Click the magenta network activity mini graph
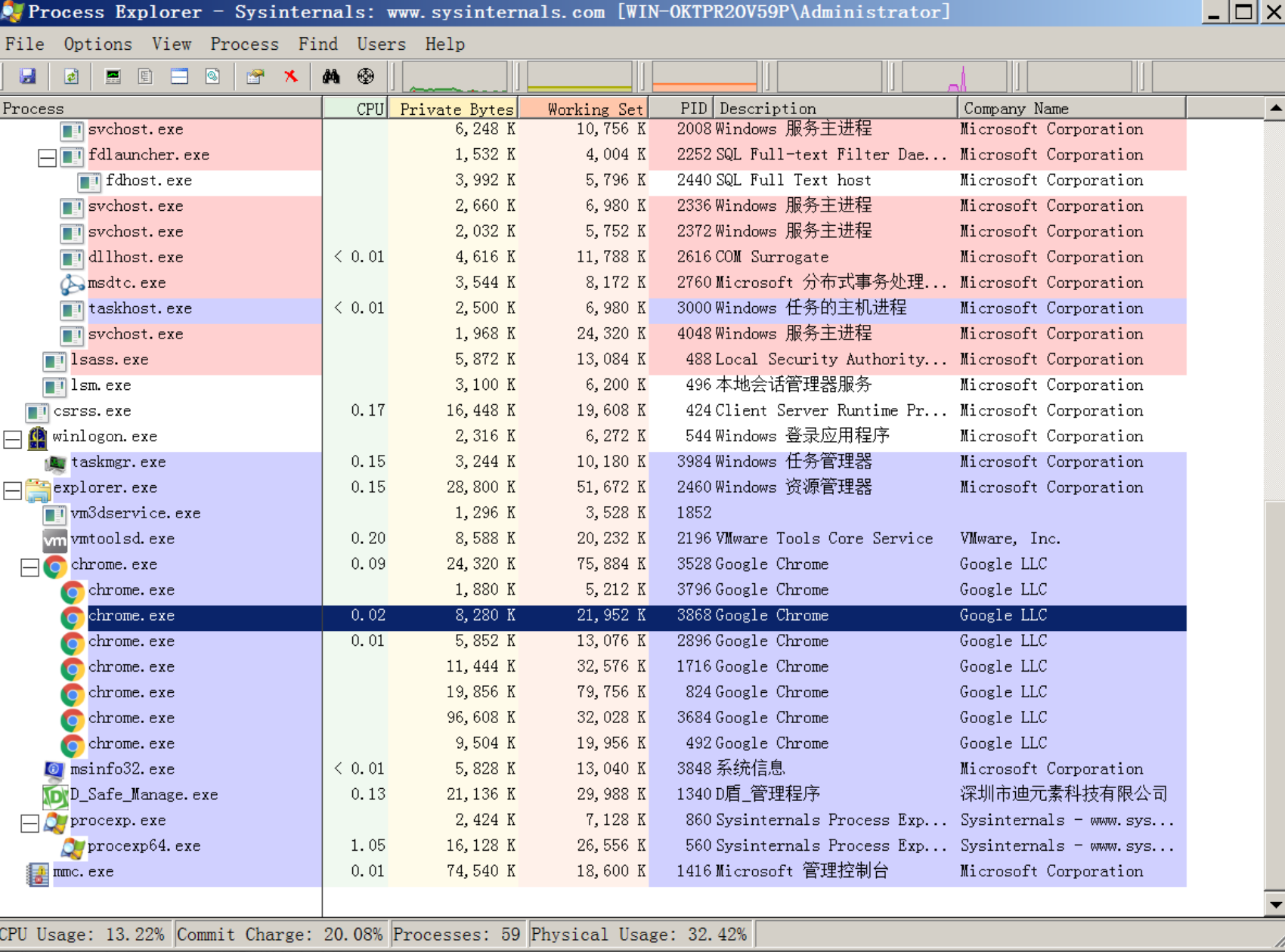This screenshot has width=1285, height=952. point(954,76)
